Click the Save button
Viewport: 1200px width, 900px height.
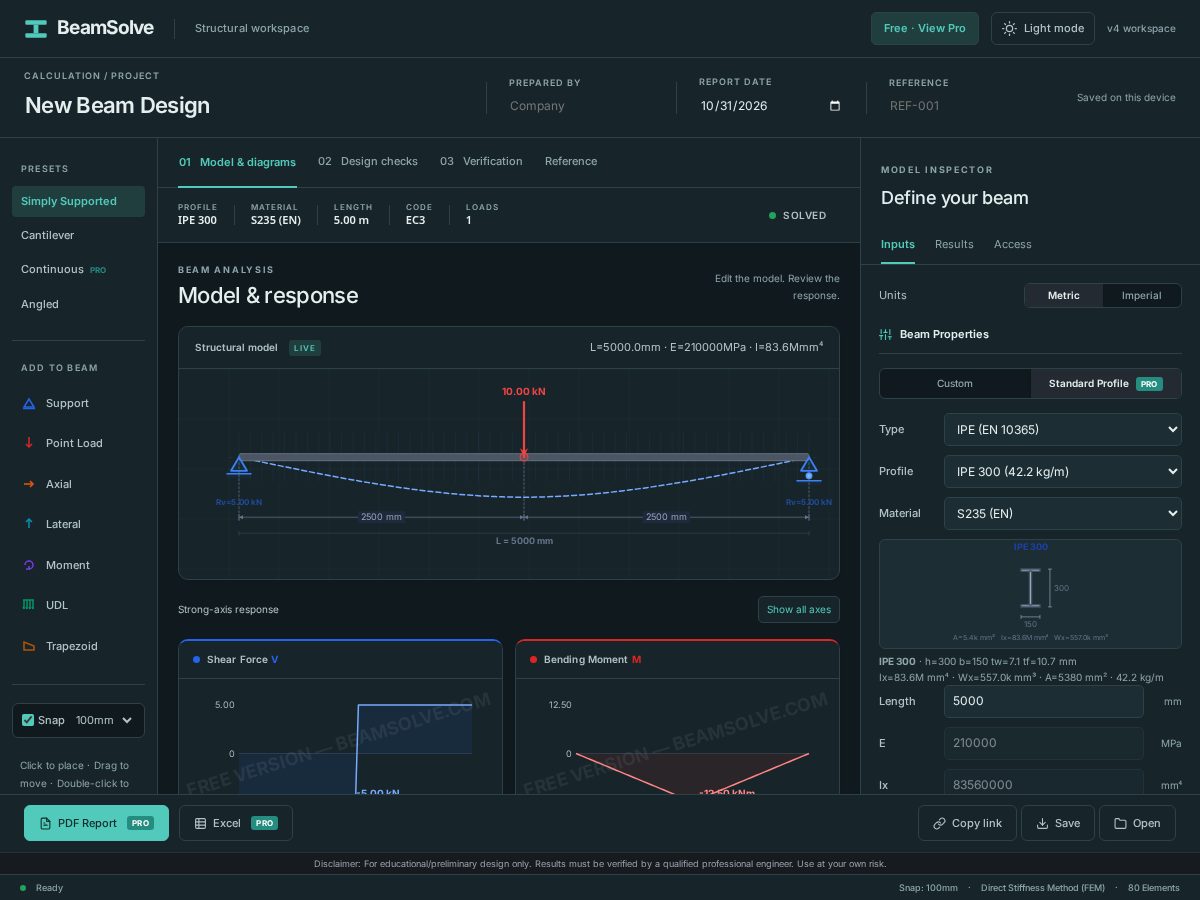1058,823
